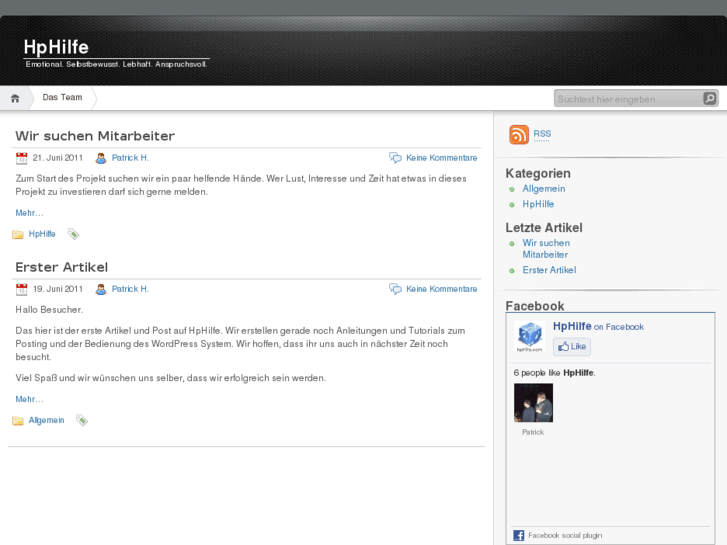The width and height of the screenshot is (727, 545).
Task: Open HpHilfe category link below first post
Action: click(x=42, y=234)
